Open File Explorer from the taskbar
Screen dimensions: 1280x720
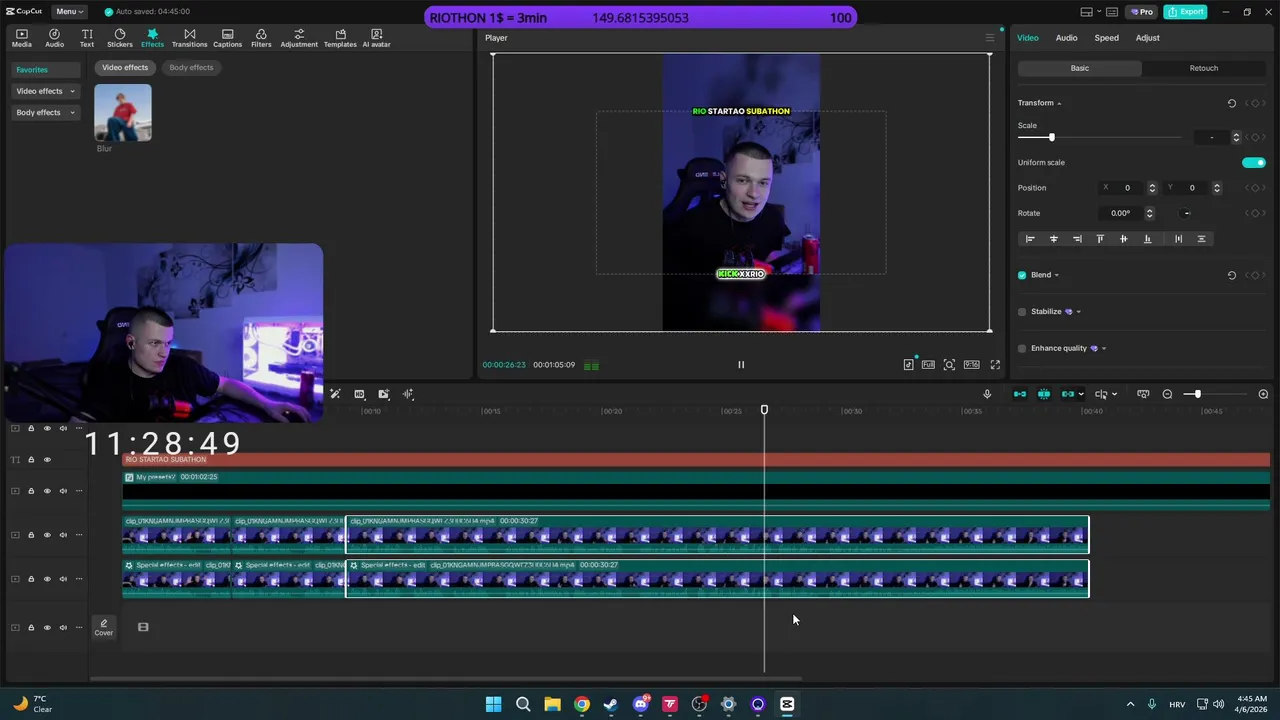(552, 704)
